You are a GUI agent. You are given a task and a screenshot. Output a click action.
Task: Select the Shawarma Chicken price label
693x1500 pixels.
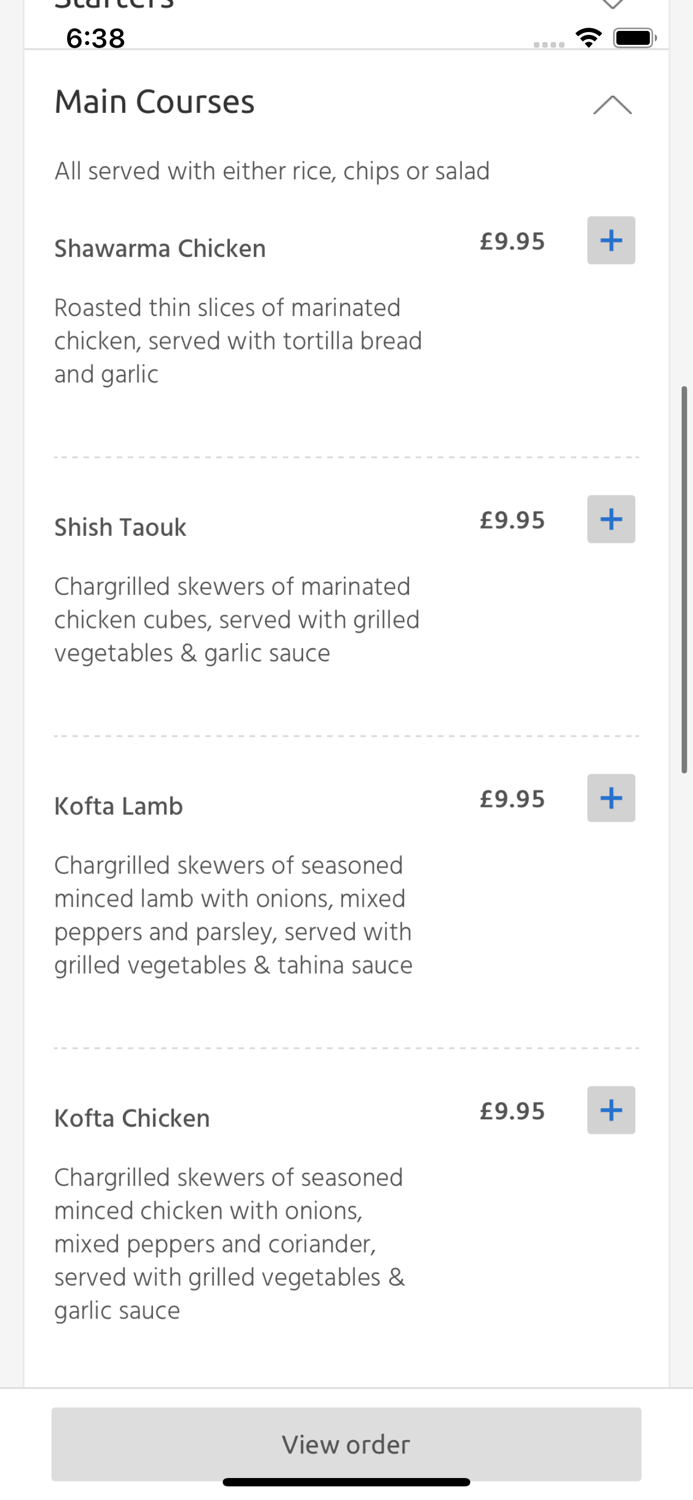512,241
